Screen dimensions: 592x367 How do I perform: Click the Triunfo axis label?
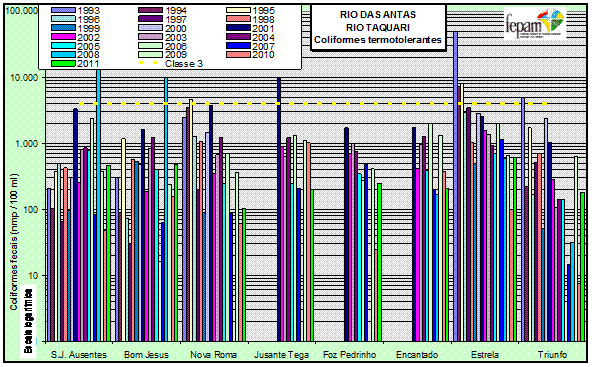[552, 355]
